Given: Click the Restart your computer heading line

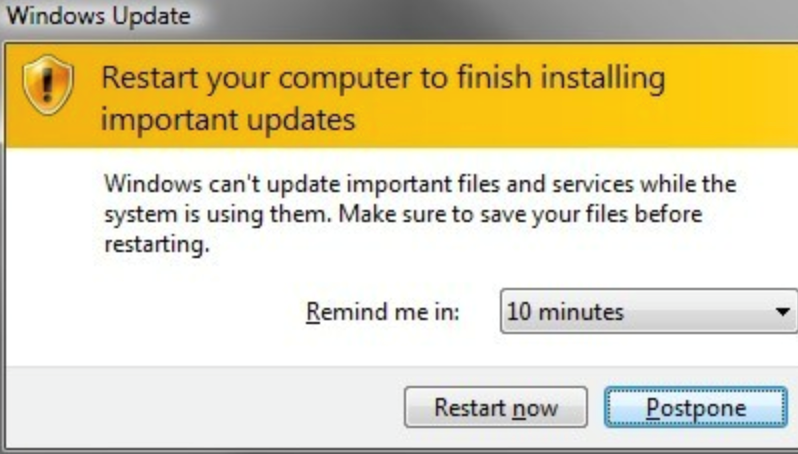Looking at the screenshot, I should [x=383, y=79].
